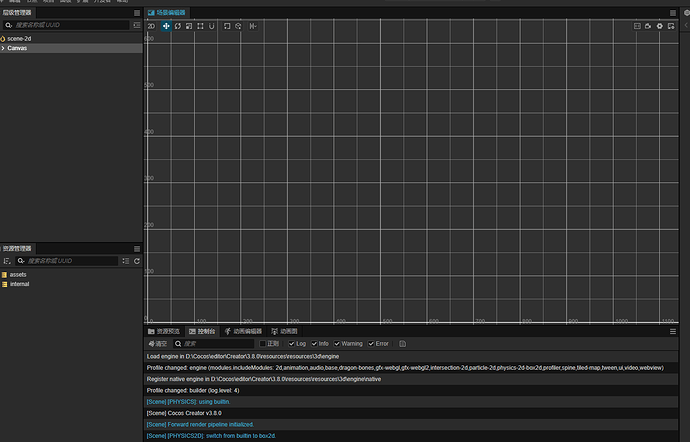Select the assets manager tab
The height and width of the screenshot is (442, 690).
point(17,249)
